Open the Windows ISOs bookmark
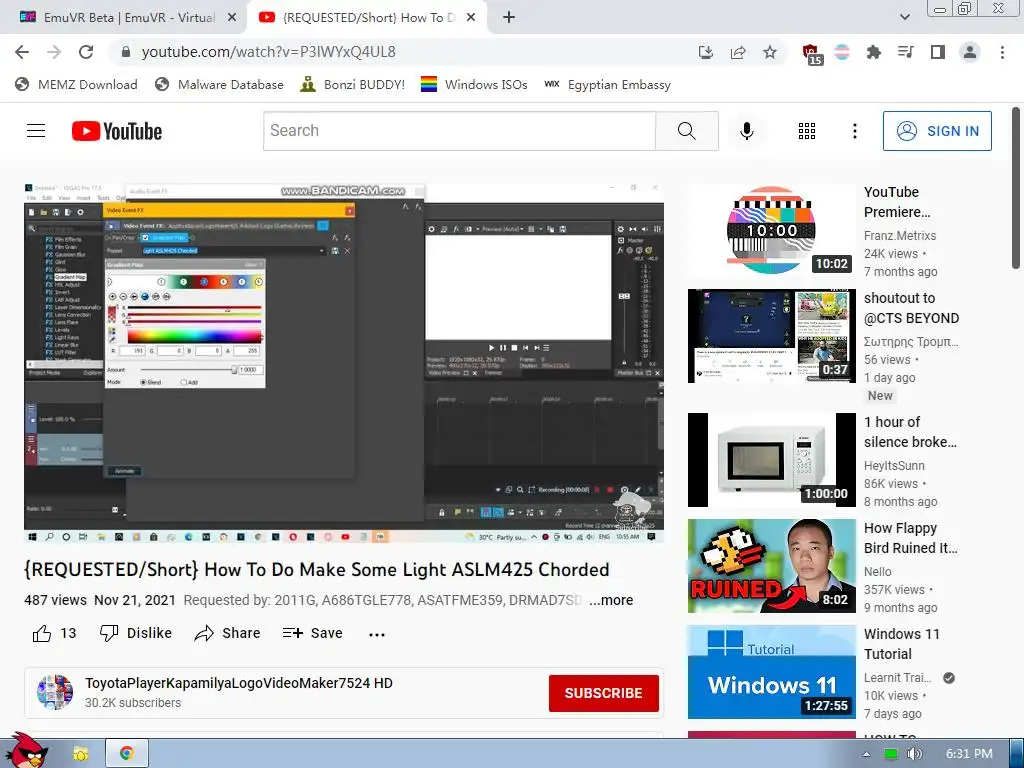The image size is (1024, 768). (x=474, y=85)
